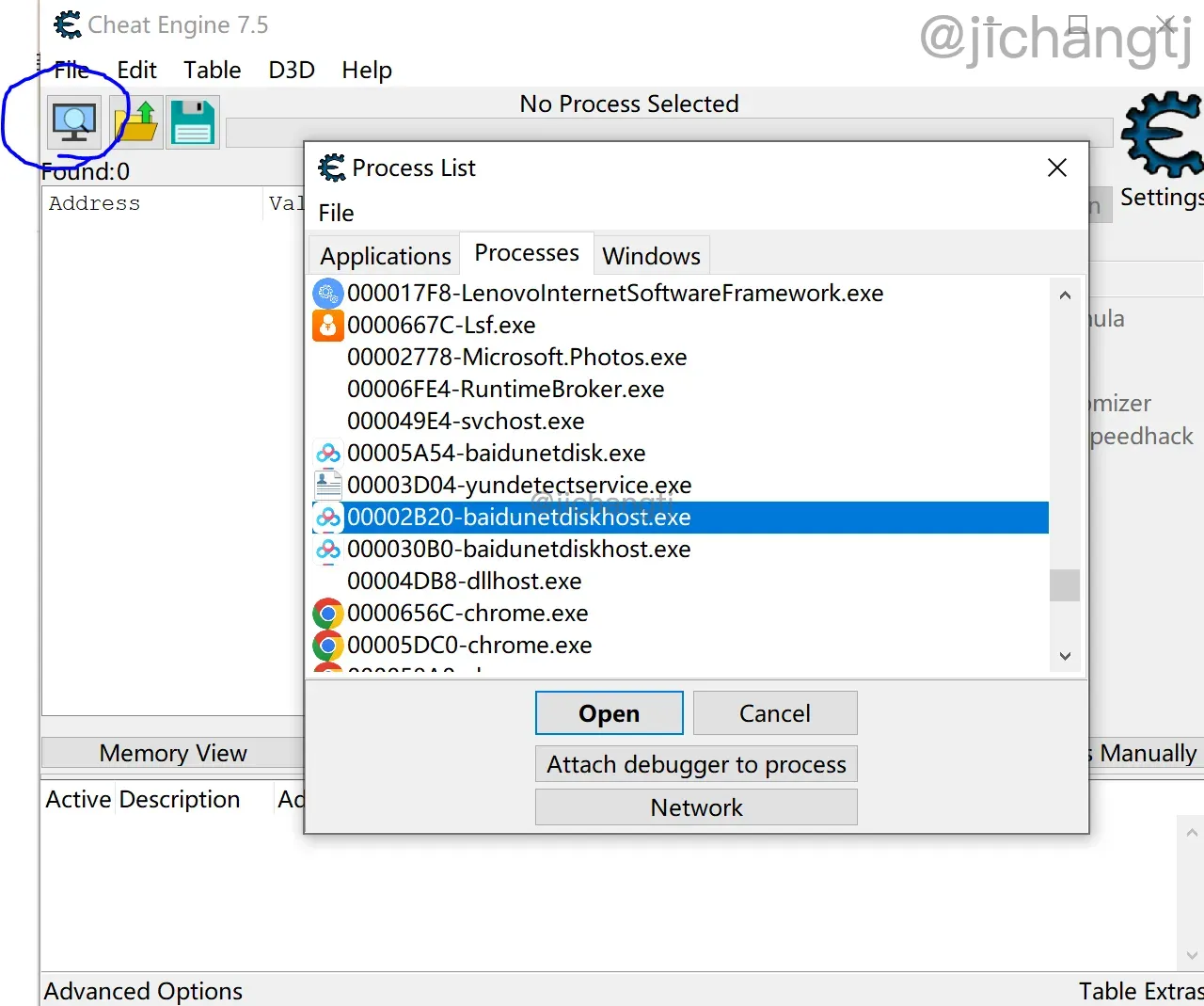Switch to the Windows tab
Screen dimensions: 1204x1006
(651, 255)
